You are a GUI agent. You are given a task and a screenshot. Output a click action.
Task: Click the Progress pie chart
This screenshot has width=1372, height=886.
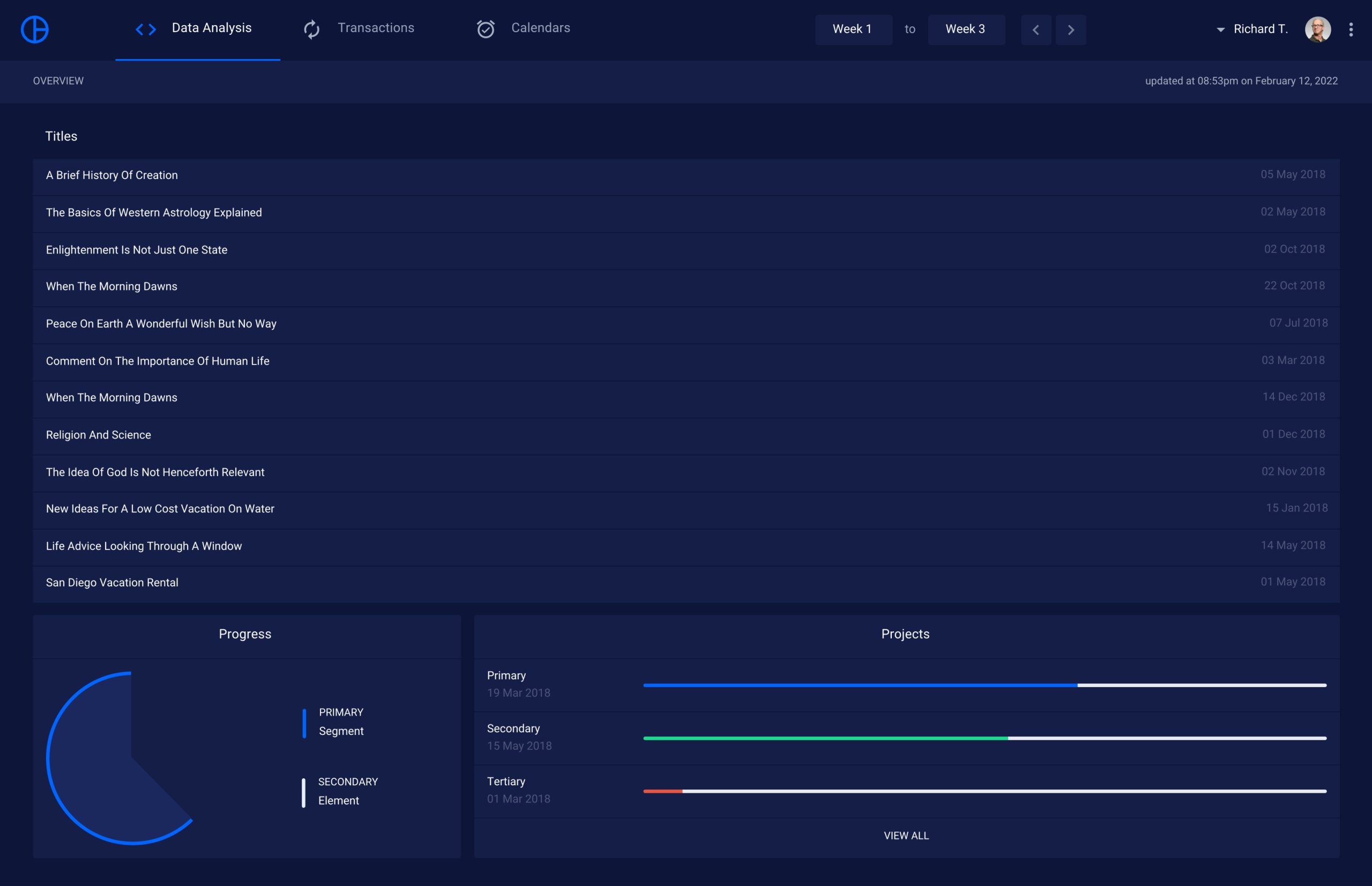(121, 758)
